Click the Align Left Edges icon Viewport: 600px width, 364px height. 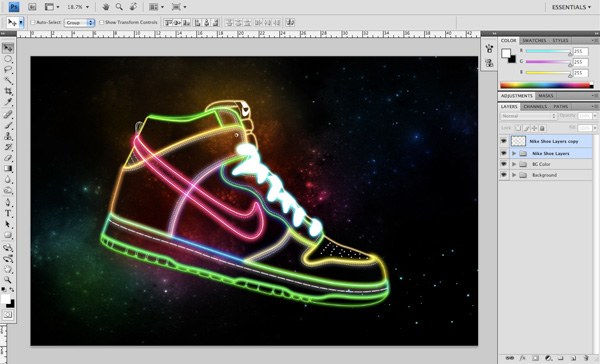click(197, 23)
